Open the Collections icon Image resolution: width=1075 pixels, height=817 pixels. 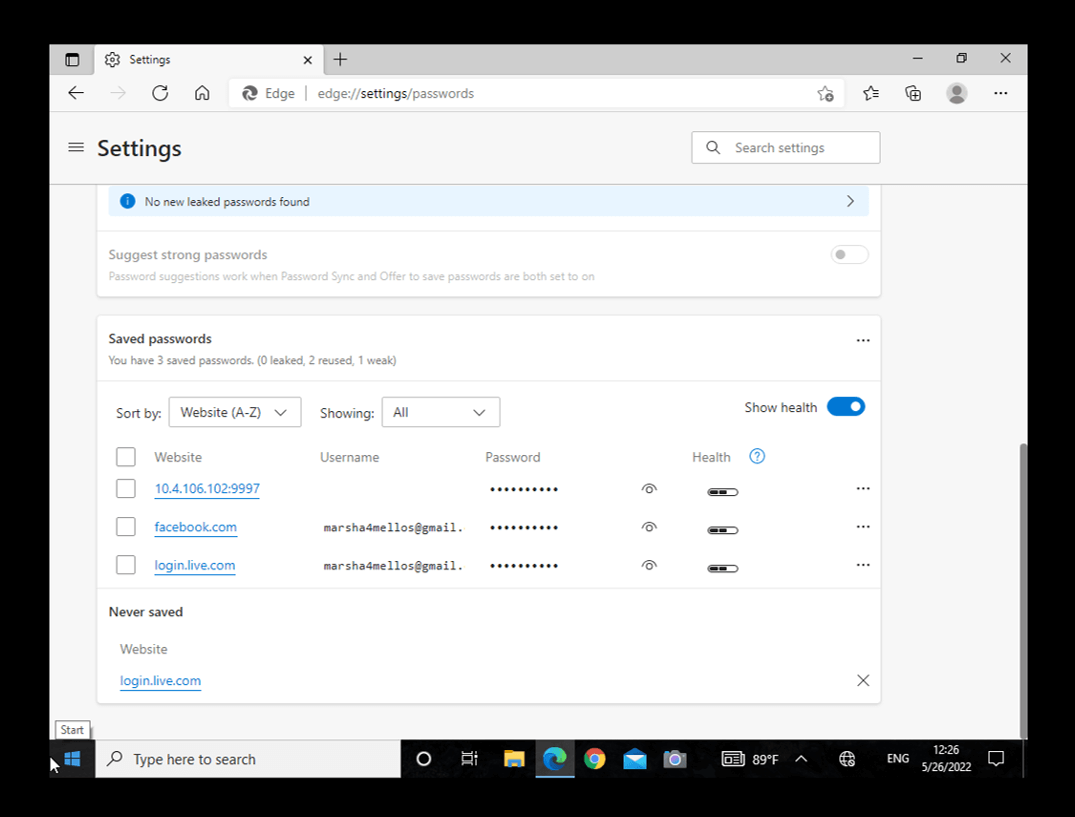click(x=913, y=93)
